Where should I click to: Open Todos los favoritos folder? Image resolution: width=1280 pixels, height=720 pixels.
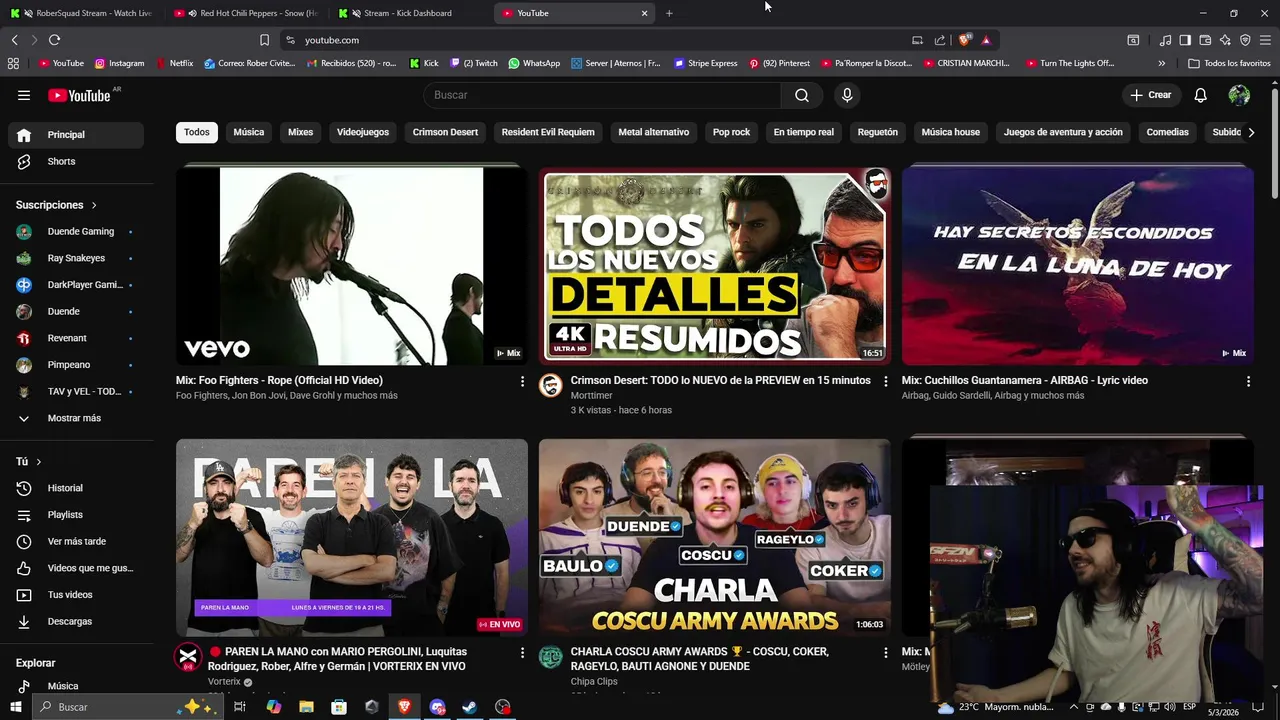(x=1229, y=63)
